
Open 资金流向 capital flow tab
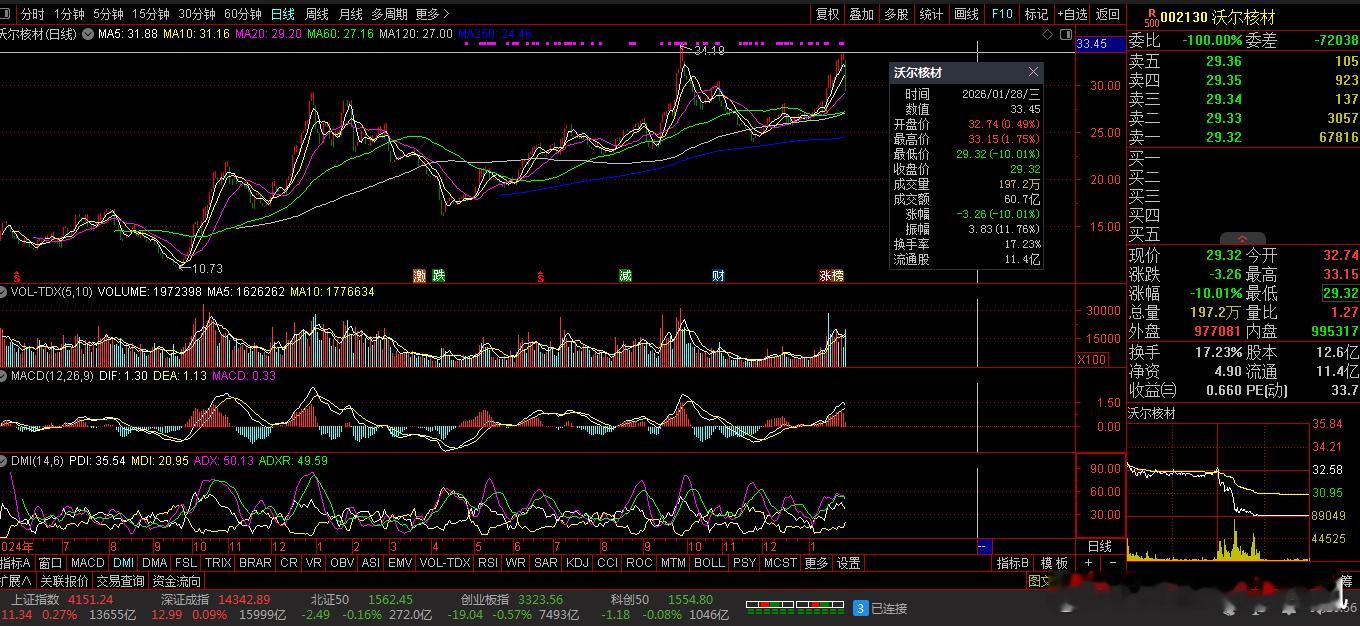click(177, 581)
